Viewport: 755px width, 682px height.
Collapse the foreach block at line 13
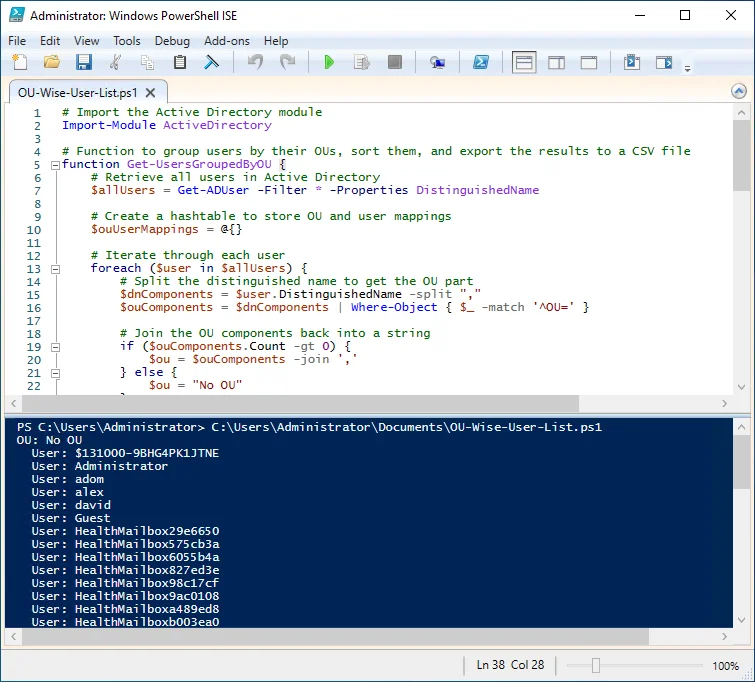[55, 269]
